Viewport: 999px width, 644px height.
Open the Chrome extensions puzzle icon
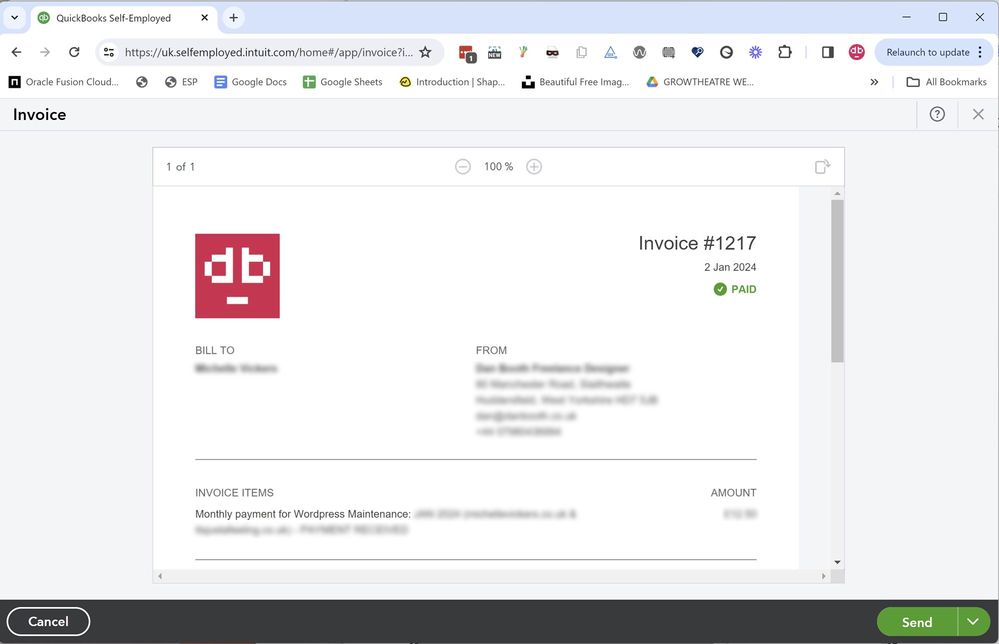pos(785,51)
